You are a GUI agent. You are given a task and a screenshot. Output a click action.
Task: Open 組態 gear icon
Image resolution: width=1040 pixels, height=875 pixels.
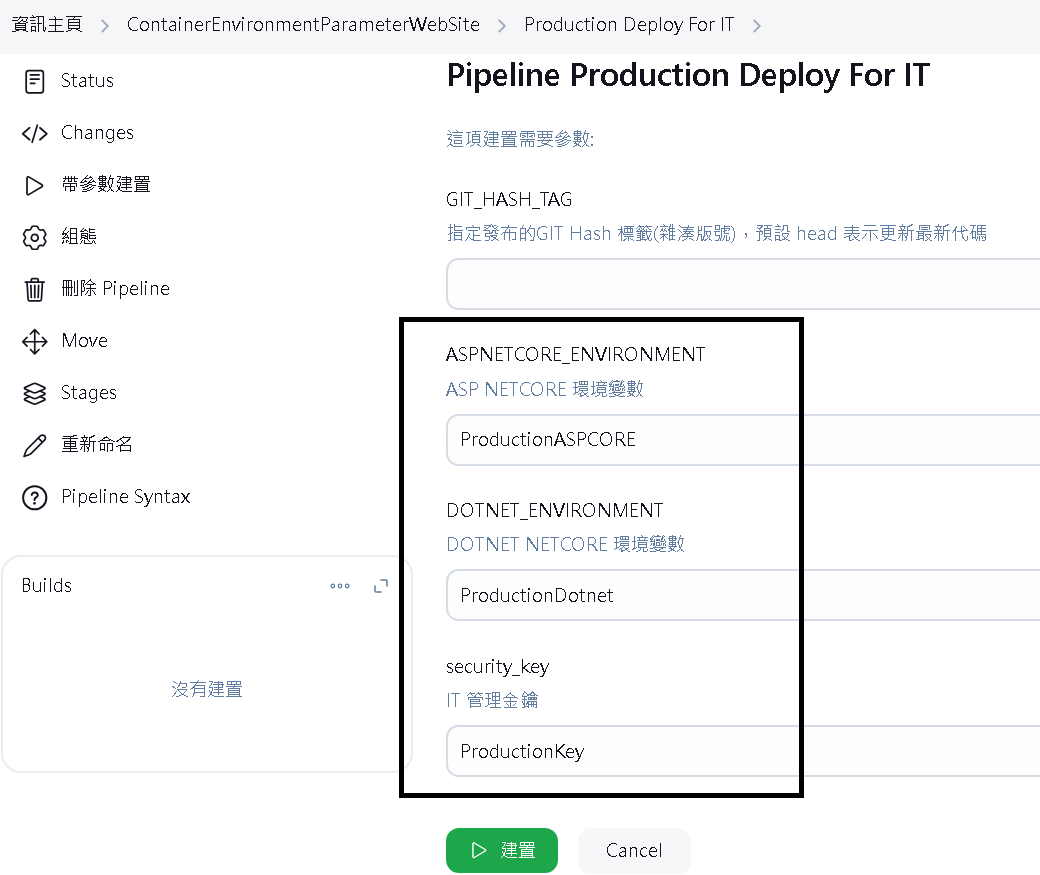(34, 237)
